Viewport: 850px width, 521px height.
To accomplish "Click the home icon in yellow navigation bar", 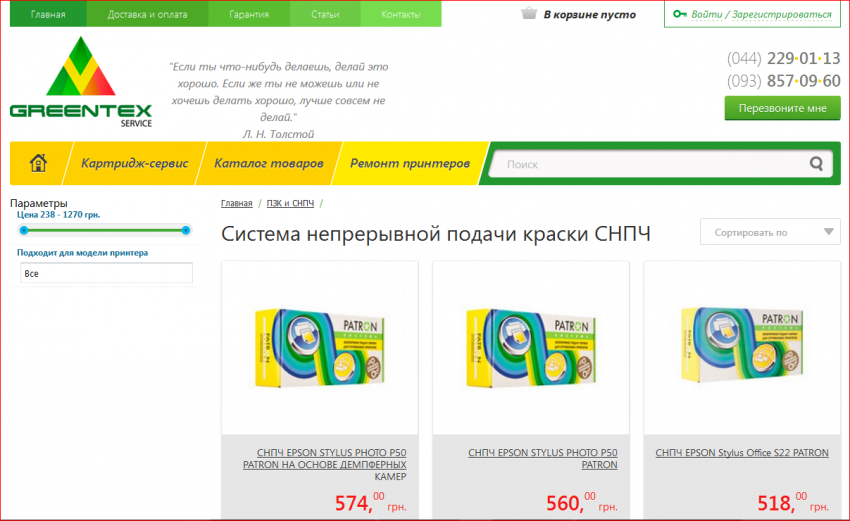I will [38, 163].
